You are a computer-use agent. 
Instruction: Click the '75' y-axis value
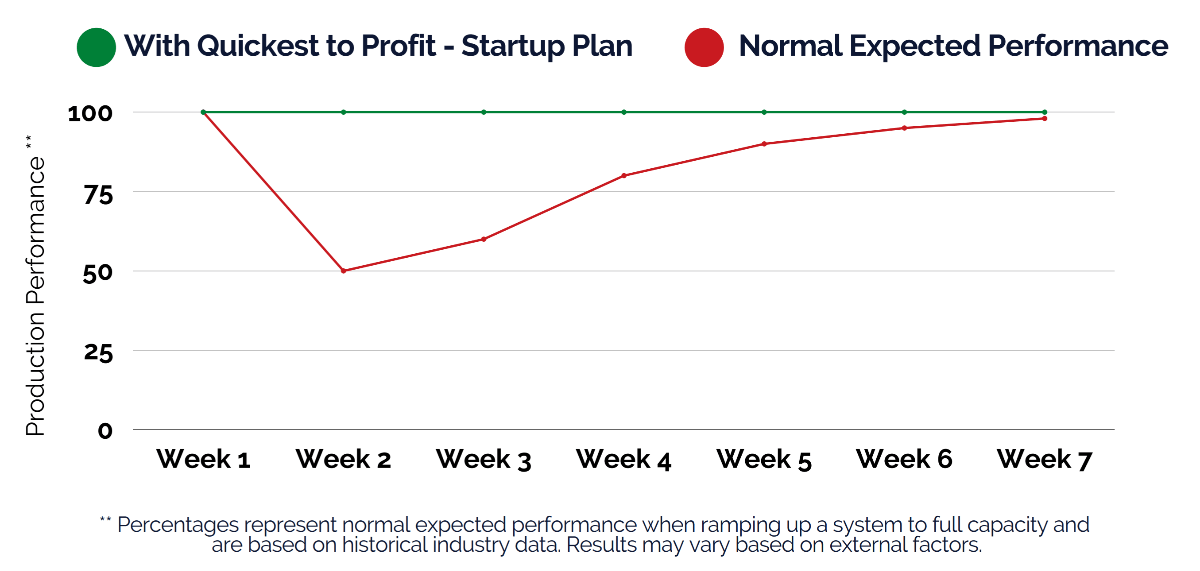point(95,193)
